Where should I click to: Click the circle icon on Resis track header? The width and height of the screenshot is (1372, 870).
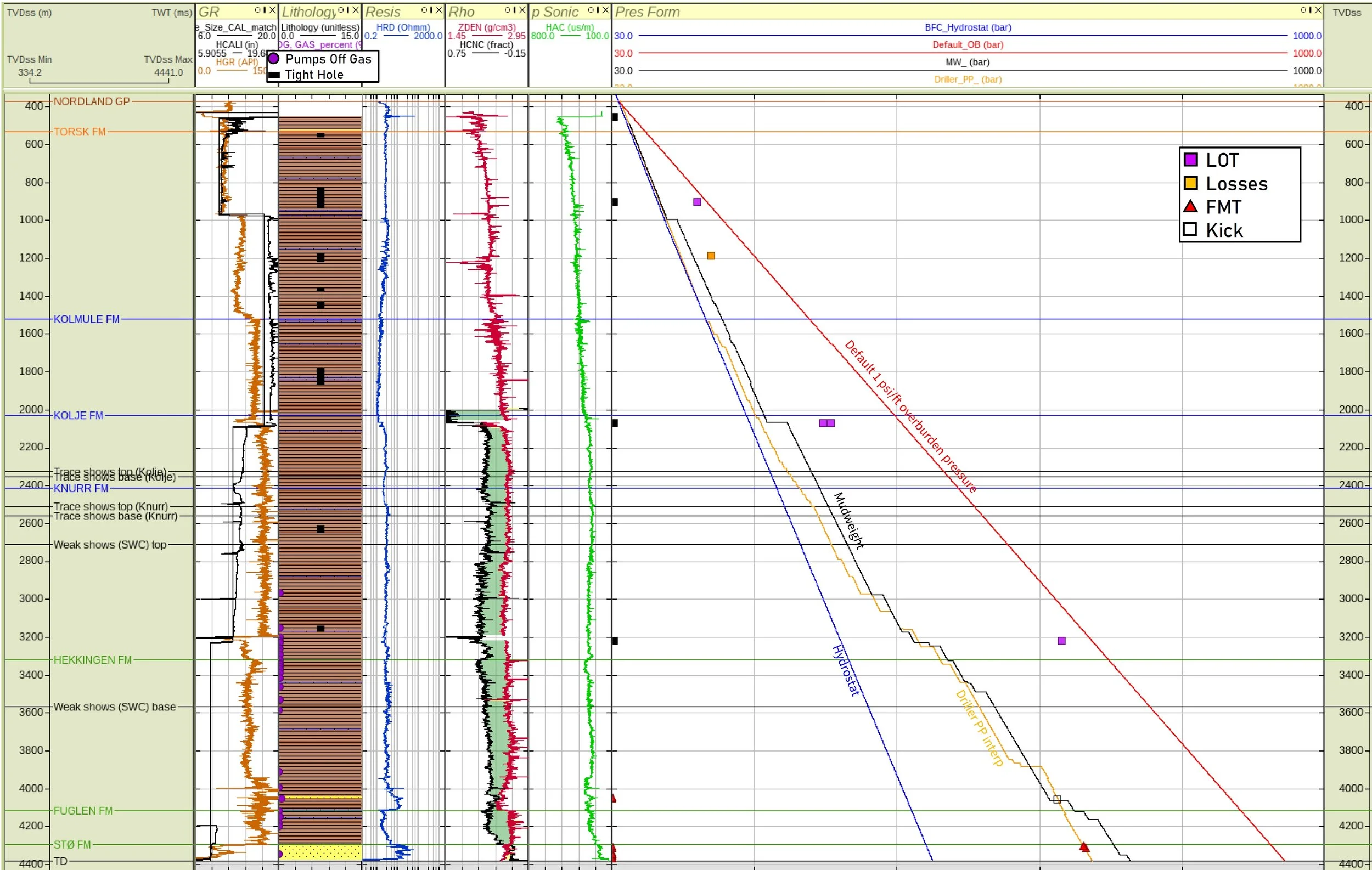(x=424, y=10)
